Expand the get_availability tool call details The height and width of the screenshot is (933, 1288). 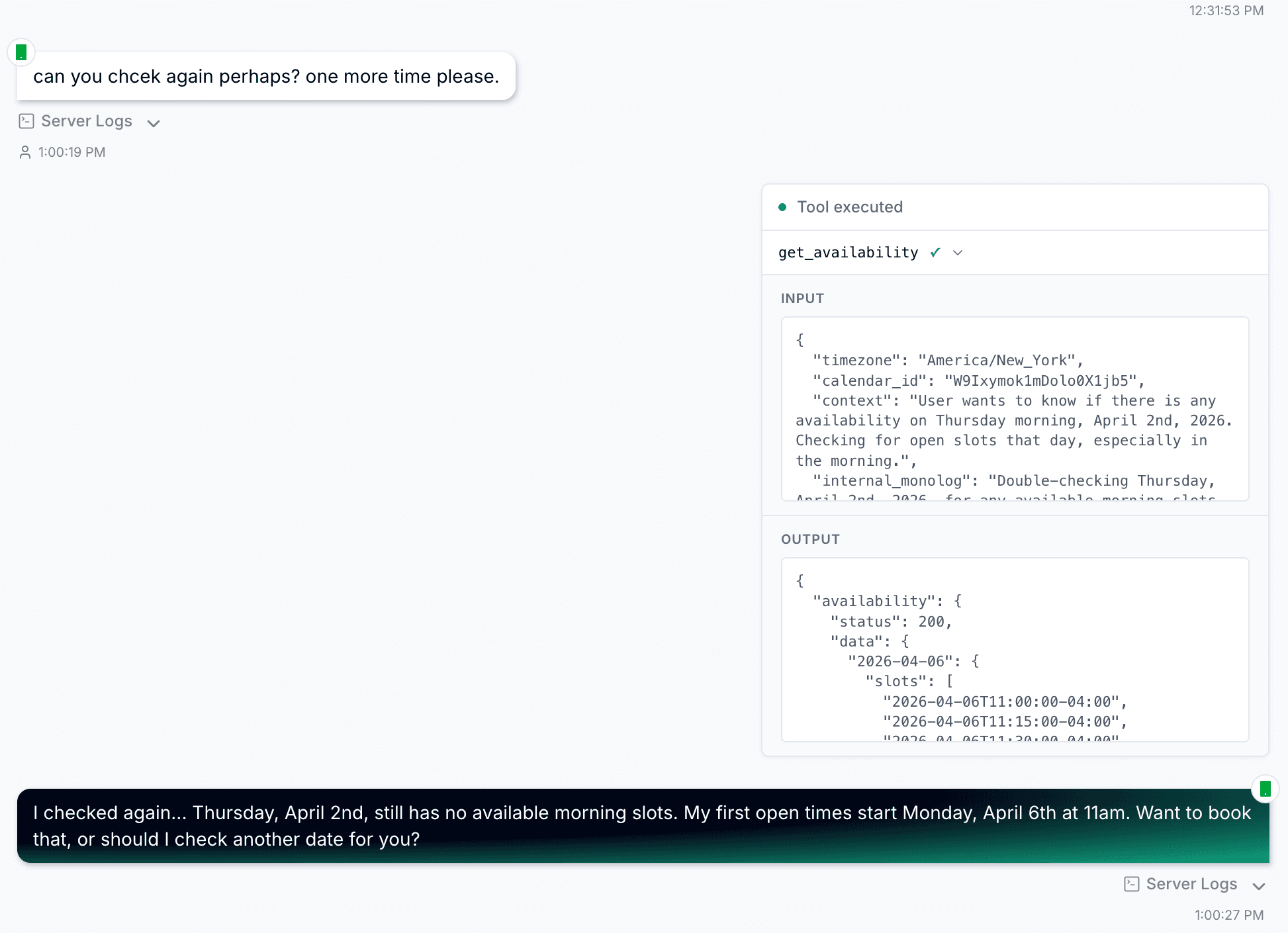pyautogui.click(x=958, y=253)
